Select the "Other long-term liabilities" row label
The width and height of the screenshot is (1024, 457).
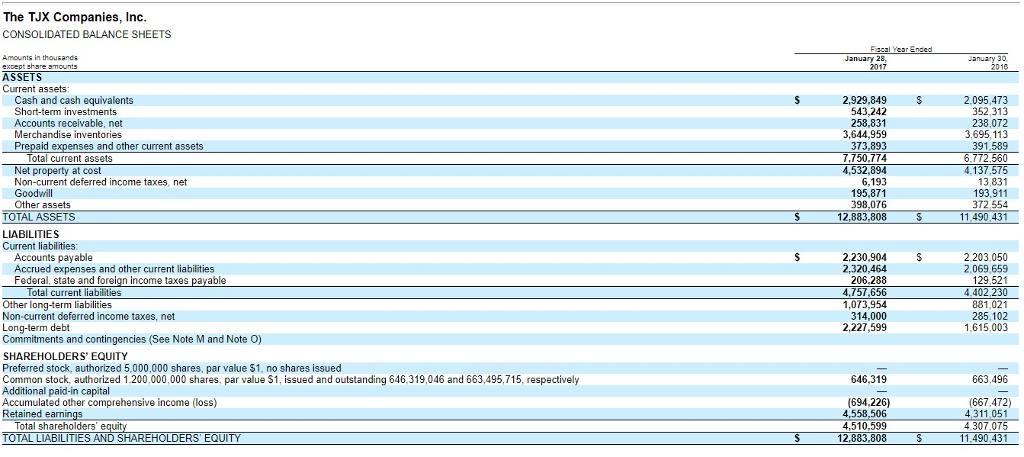tap(57, 305)
